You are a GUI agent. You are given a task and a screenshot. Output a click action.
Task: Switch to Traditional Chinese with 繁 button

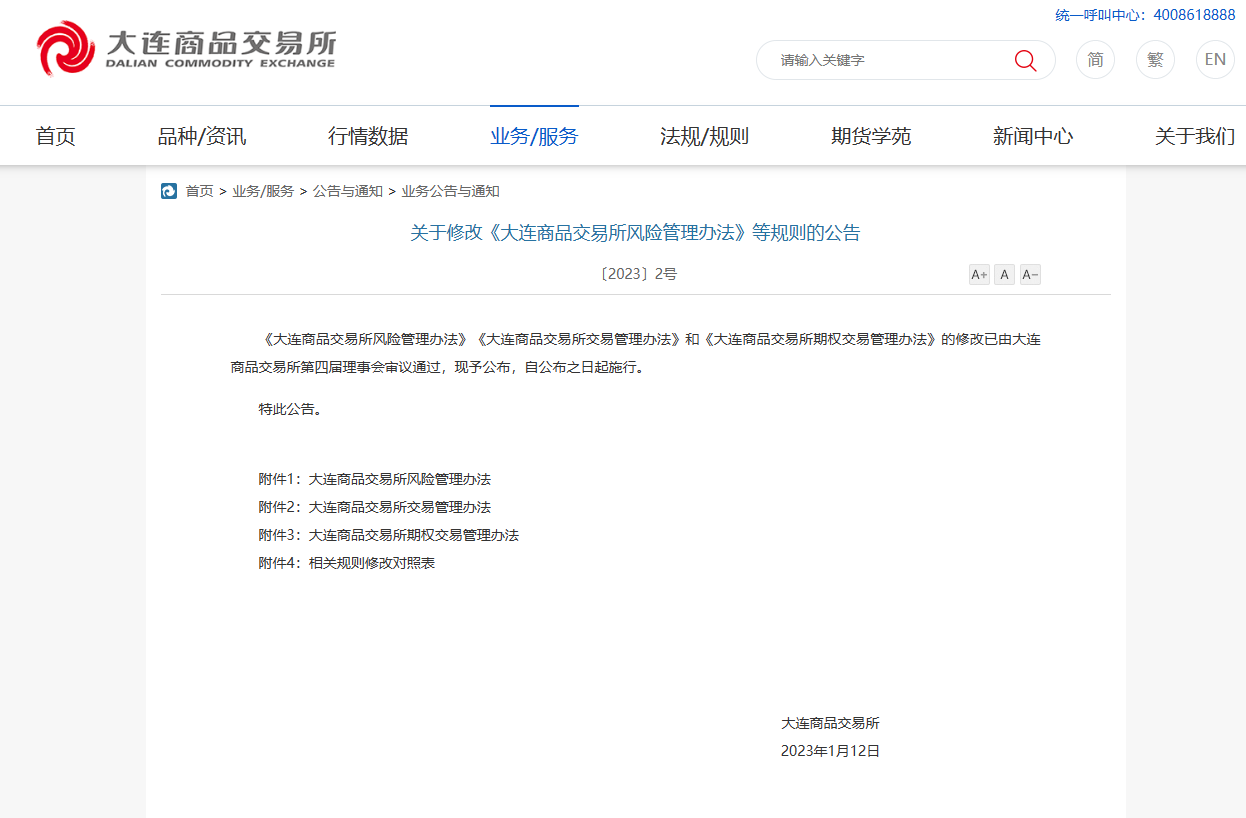click(x=1155, y=60)
